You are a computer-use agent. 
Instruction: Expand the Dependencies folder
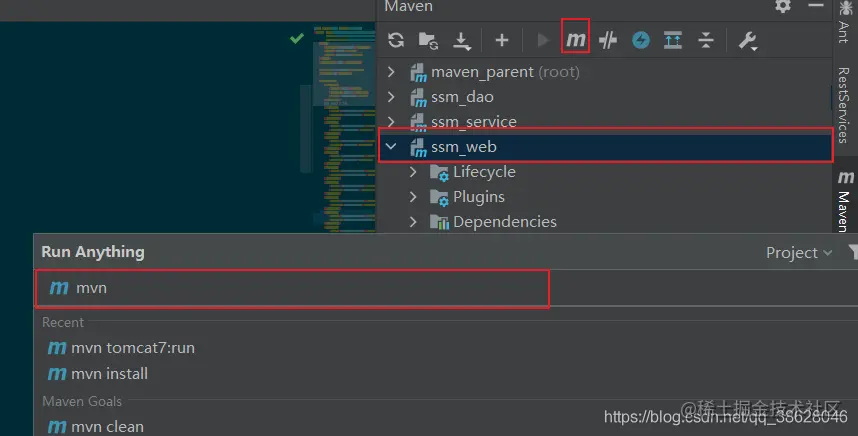(413, 222)
